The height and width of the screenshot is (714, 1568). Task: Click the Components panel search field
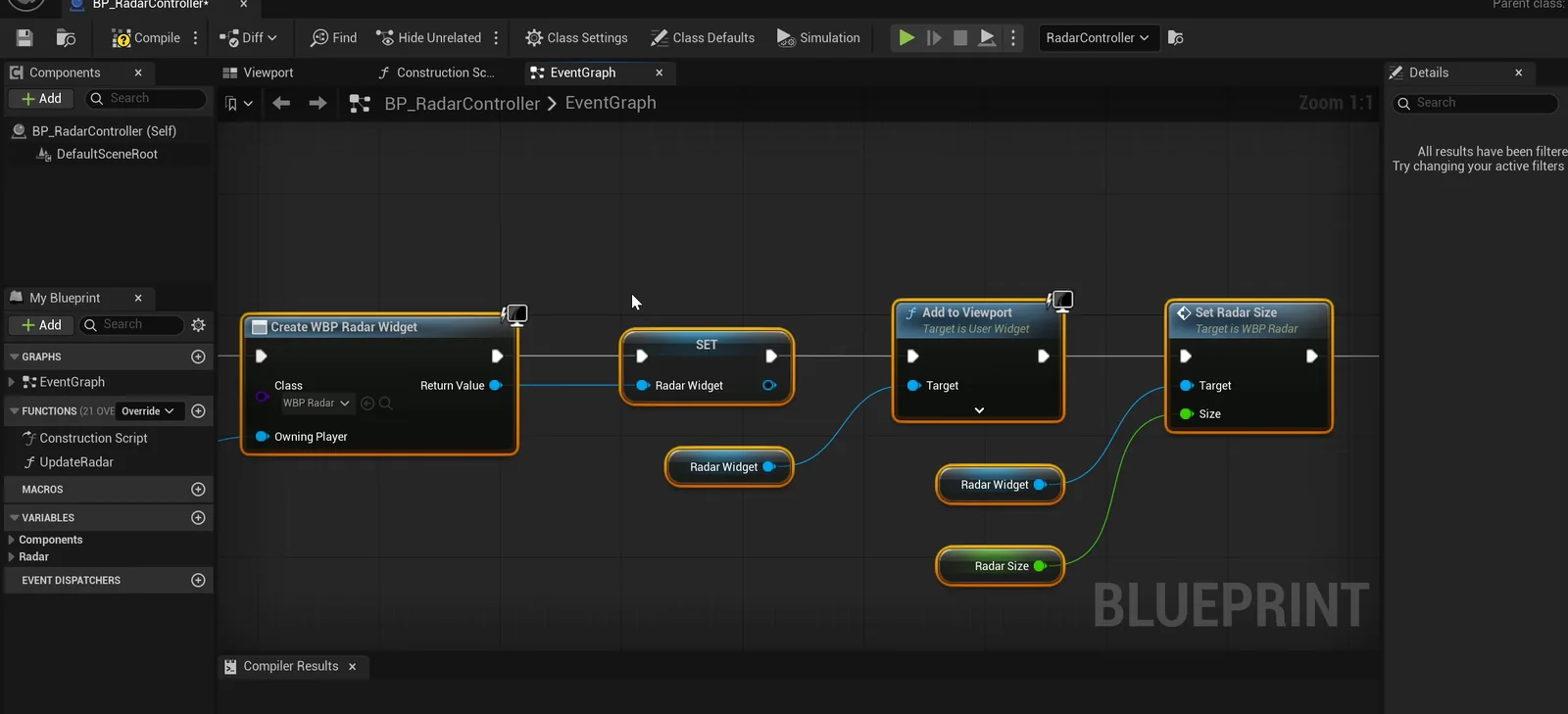click(146, 99)
